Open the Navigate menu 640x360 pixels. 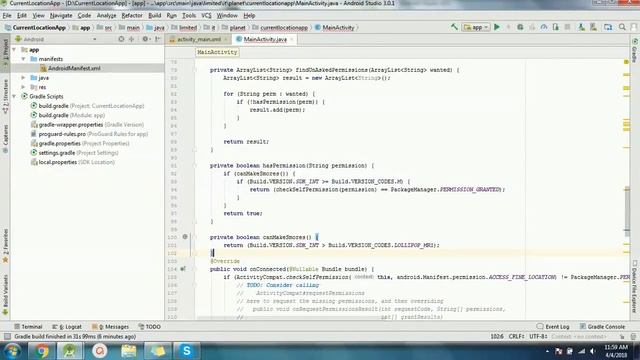[x=61, y=16]
